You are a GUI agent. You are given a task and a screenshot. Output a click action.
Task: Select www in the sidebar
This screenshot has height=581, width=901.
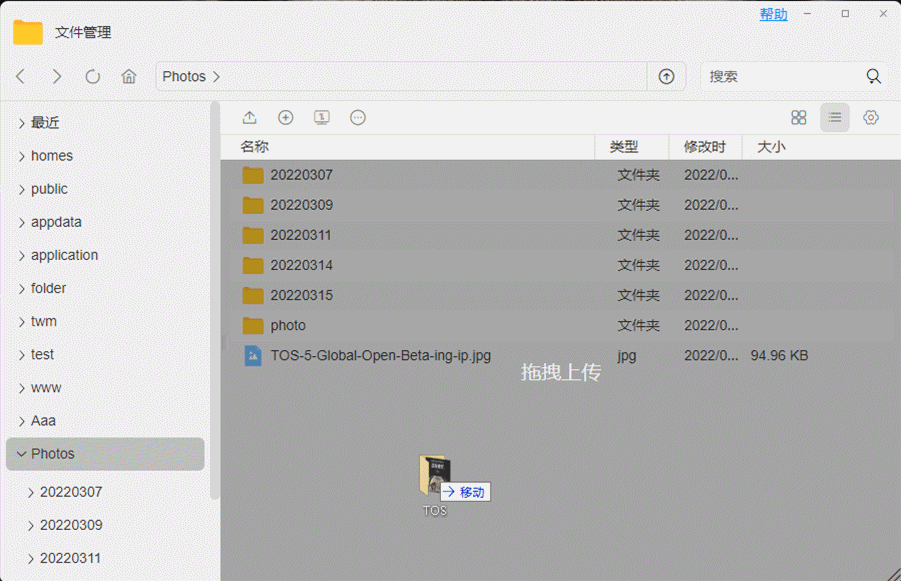(x=46, y=388)
